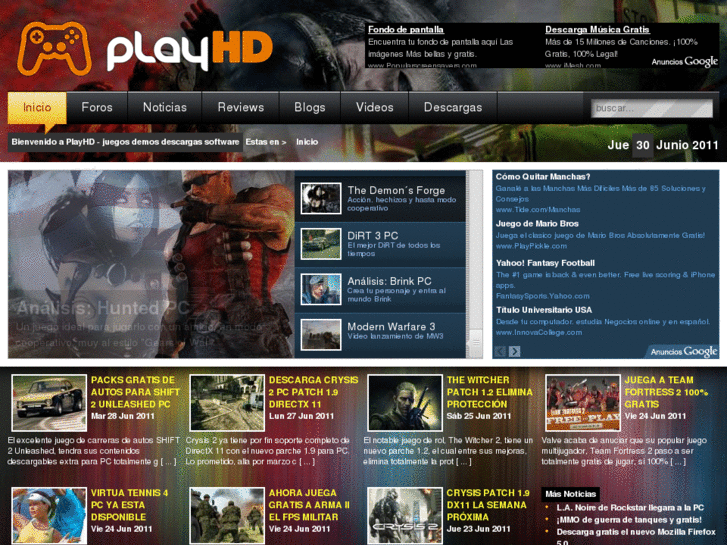Viewport: 727px width, 545px height.
Task: Visit www.Tide.com/Manchas link
Action: click(538, 210)
